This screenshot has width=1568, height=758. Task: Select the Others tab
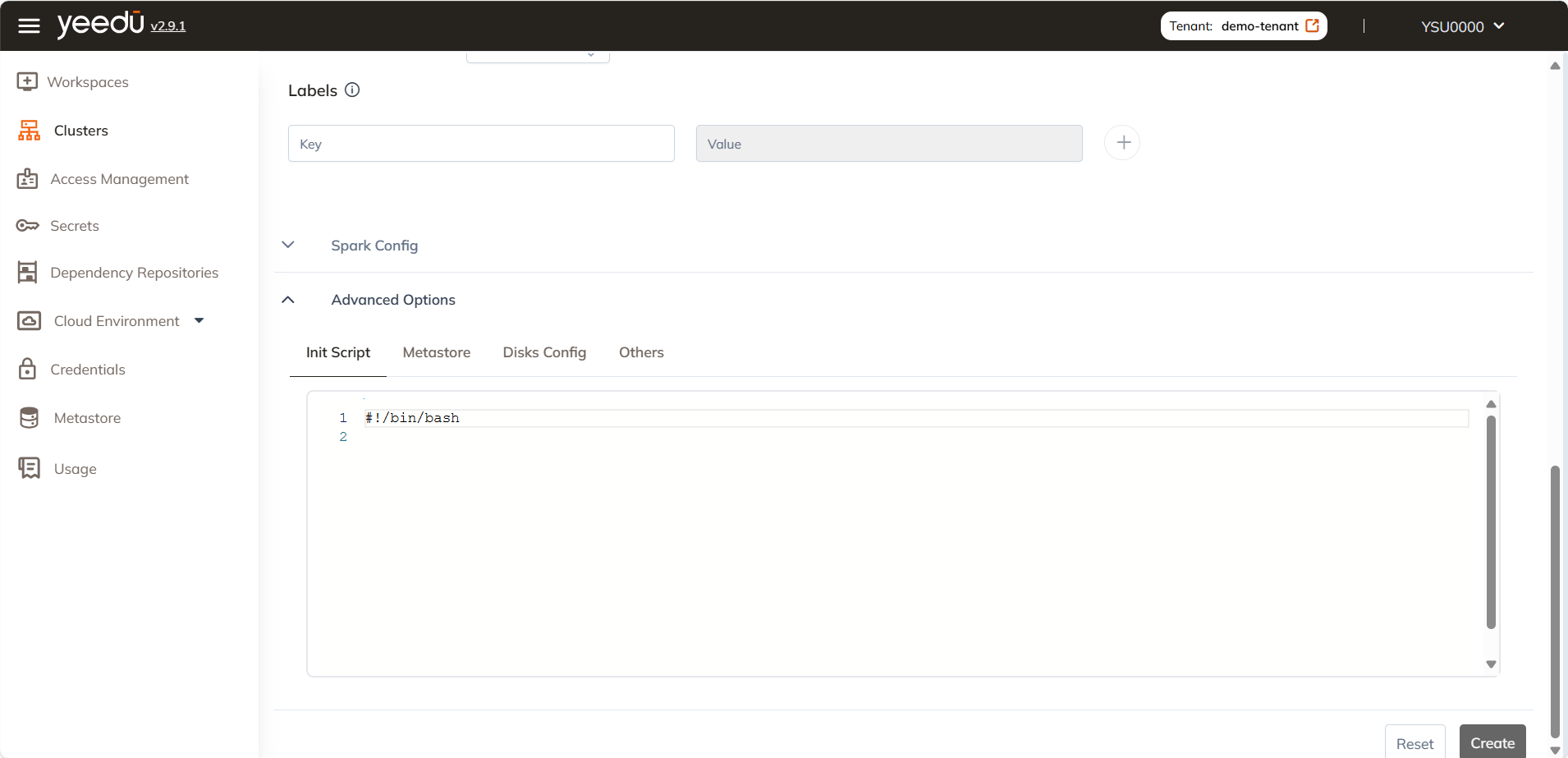click(640, 351)
